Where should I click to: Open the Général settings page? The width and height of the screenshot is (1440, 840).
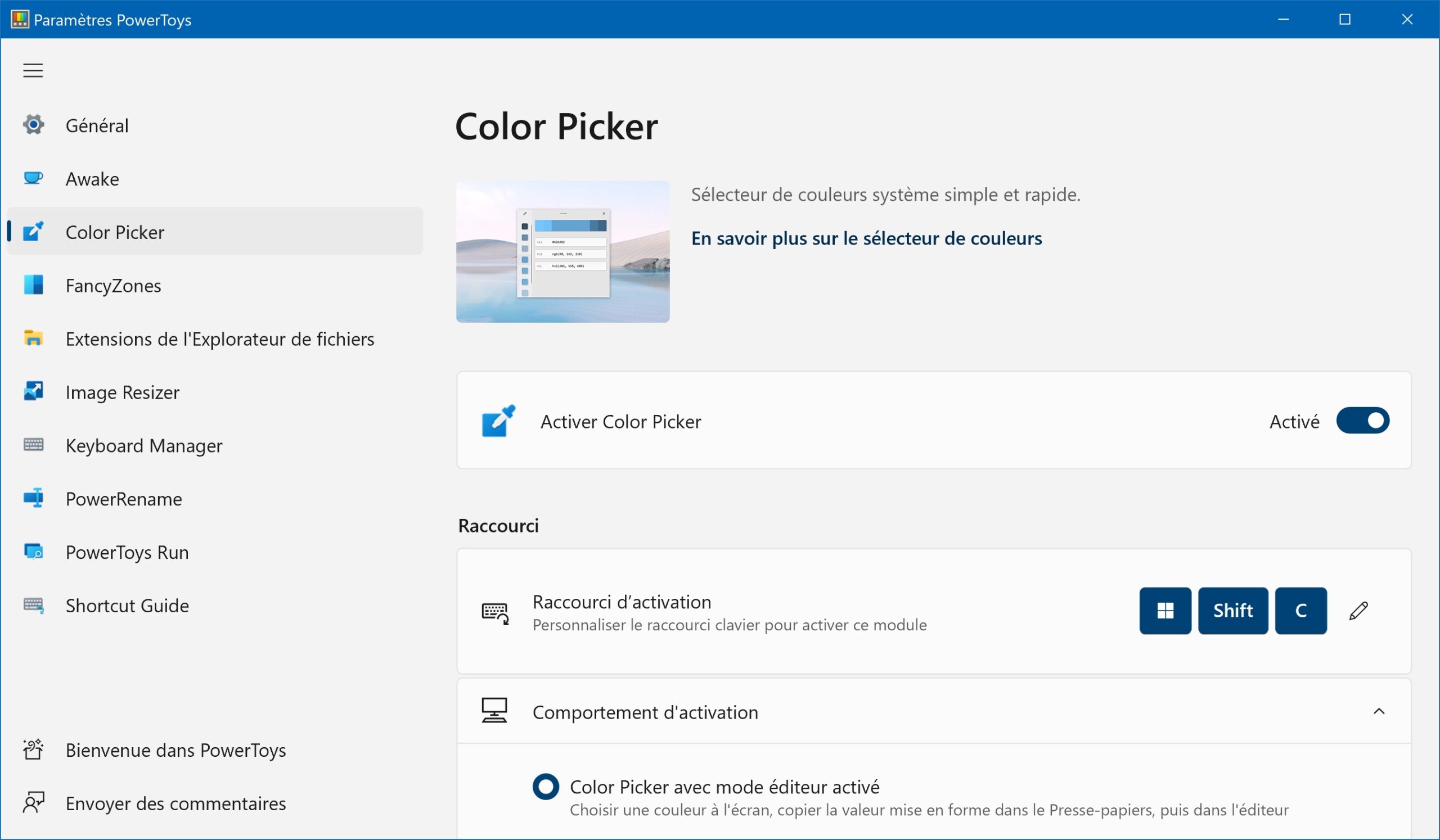pyautogui.click(x=215, y=125)
